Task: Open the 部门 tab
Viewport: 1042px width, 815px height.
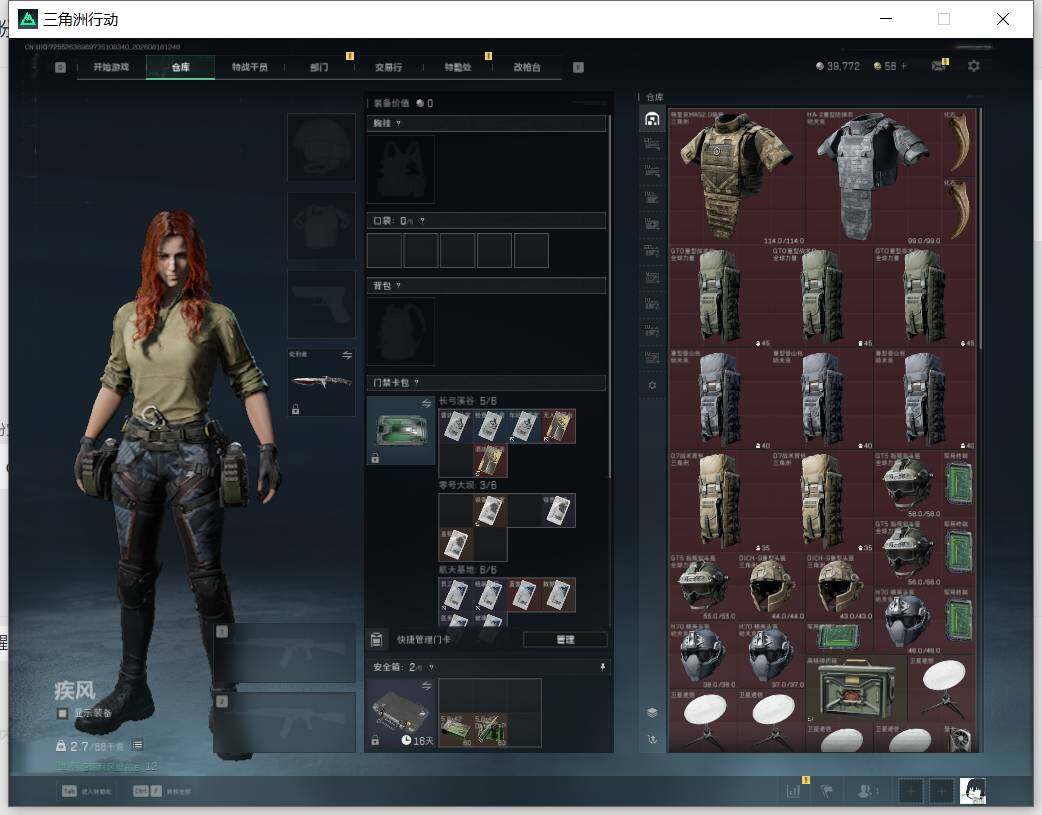Action: pyautogui.click(x=319, y=67)
